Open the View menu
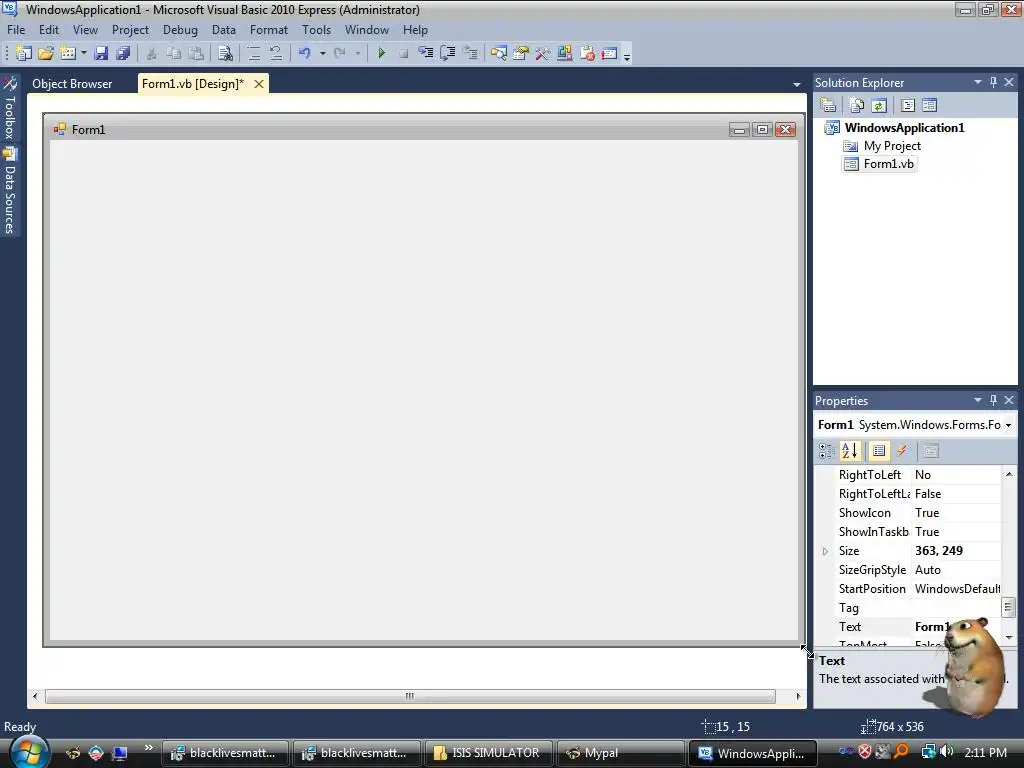This screenshot has width=1024, height=768. click(x=86, y=30)
